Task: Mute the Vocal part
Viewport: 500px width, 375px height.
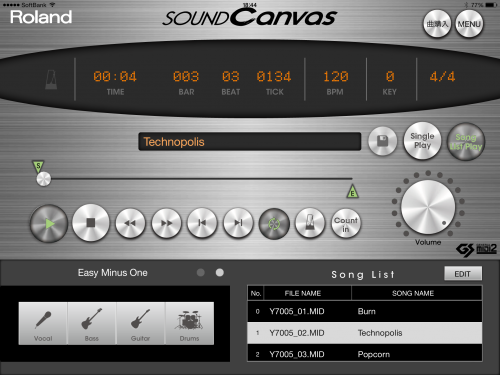Action: (43, 323)
